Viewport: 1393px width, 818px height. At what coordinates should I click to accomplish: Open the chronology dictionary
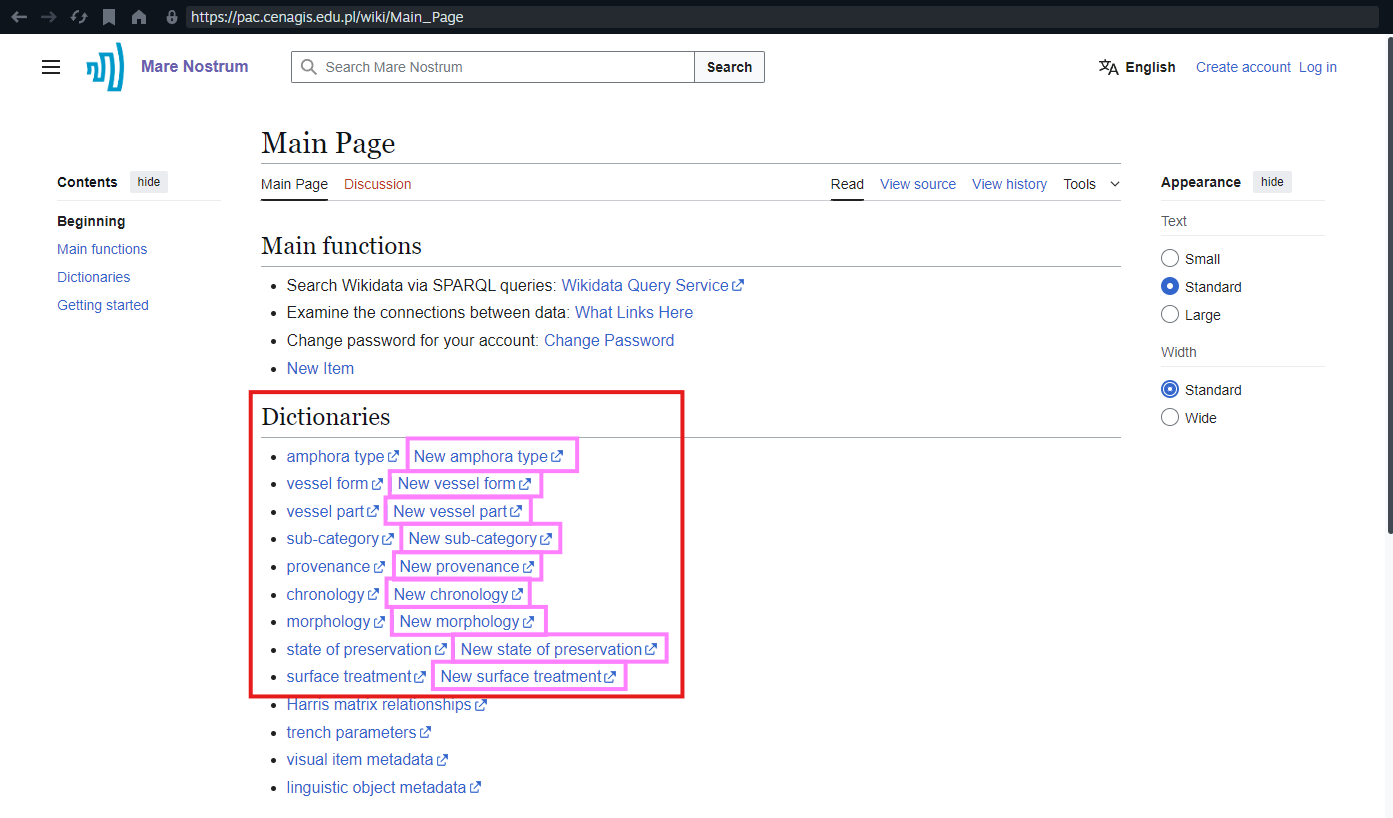[333, 594]
